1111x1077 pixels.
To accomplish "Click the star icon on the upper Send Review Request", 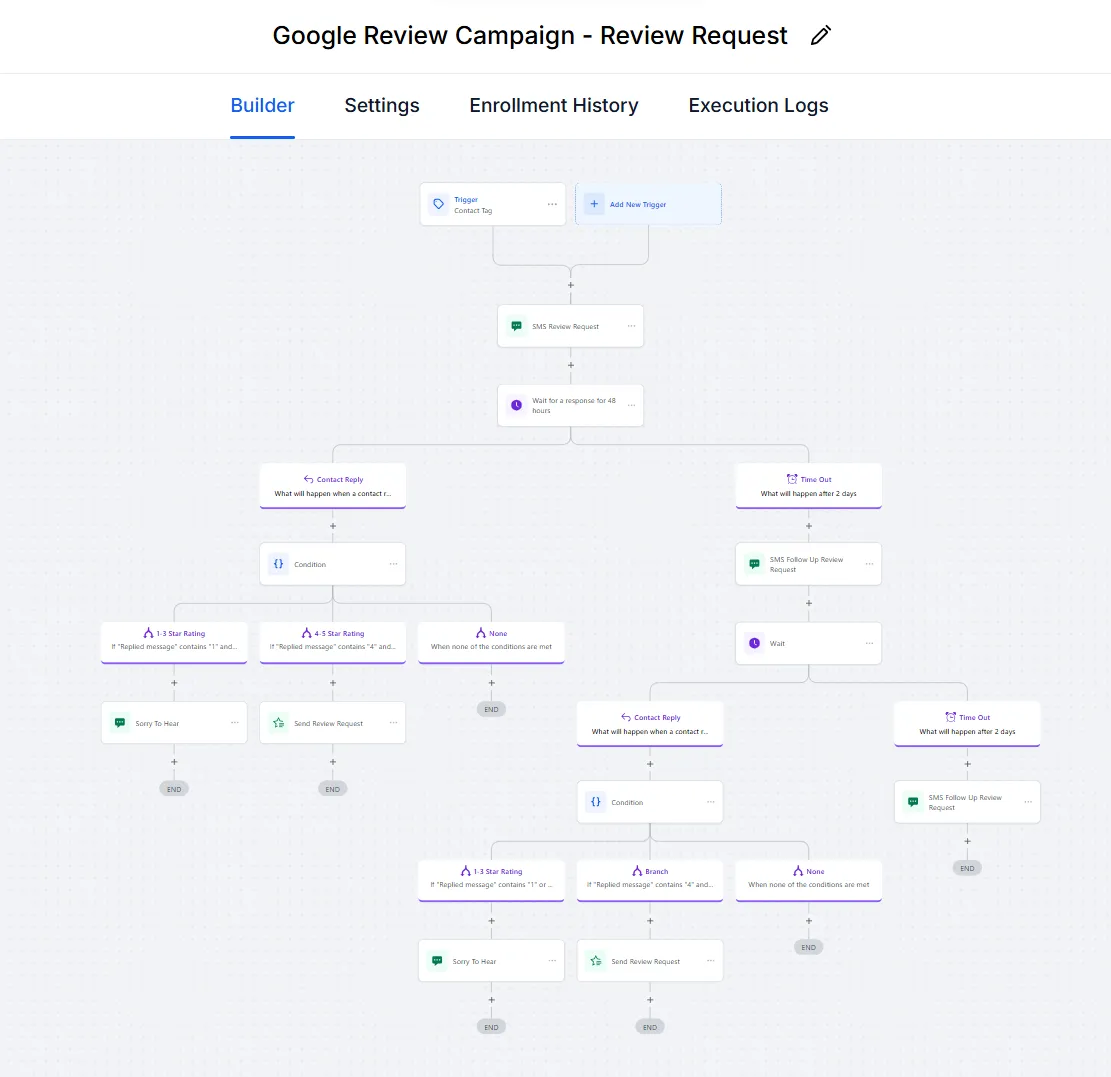I will click(278, 723).
